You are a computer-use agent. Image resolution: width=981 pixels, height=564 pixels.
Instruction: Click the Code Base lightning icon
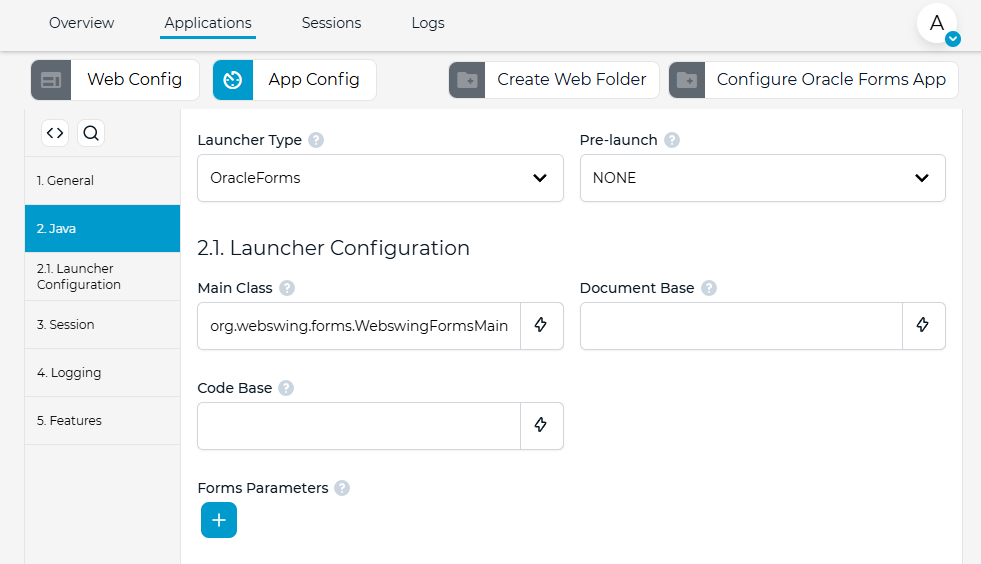click(x=541, y=426)
